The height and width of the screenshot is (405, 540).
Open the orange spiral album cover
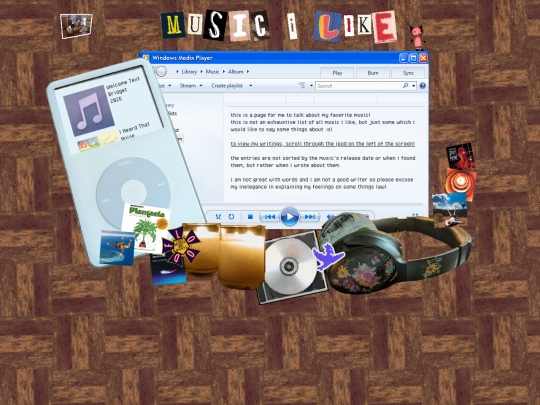click(x=460, y=183)
